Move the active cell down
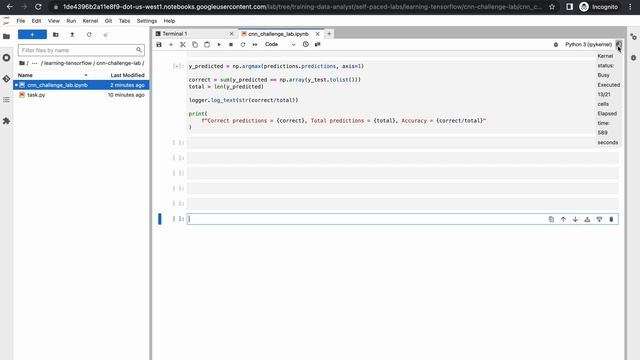Image resolution: width=640 pixels, height=360 pixels. (x=575, y=219)
